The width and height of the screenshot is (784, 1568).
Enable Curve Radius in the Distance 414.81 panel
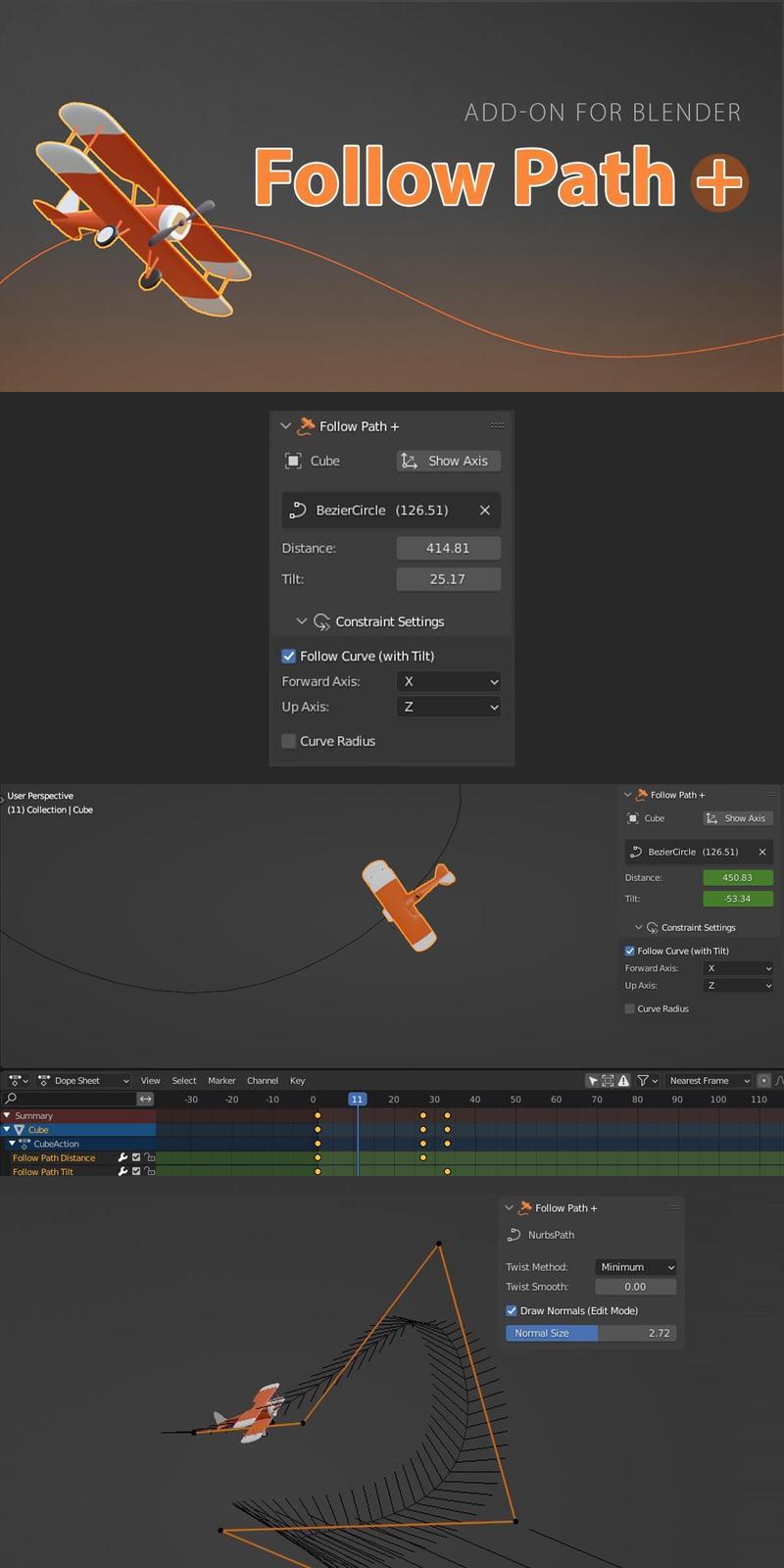[289, 741]
